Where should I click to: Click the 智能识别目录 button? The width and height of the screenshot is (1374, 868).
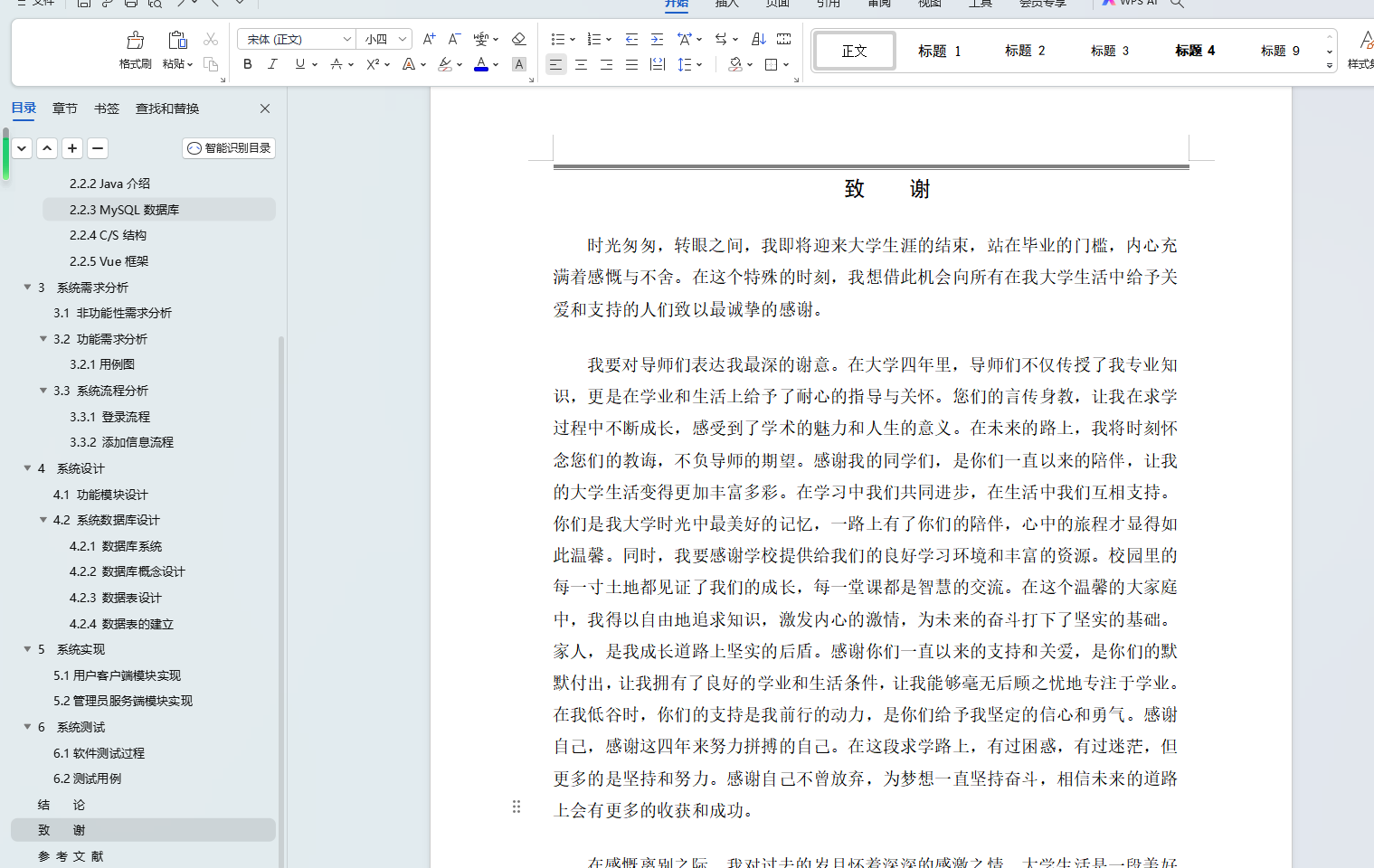[228, 147]
